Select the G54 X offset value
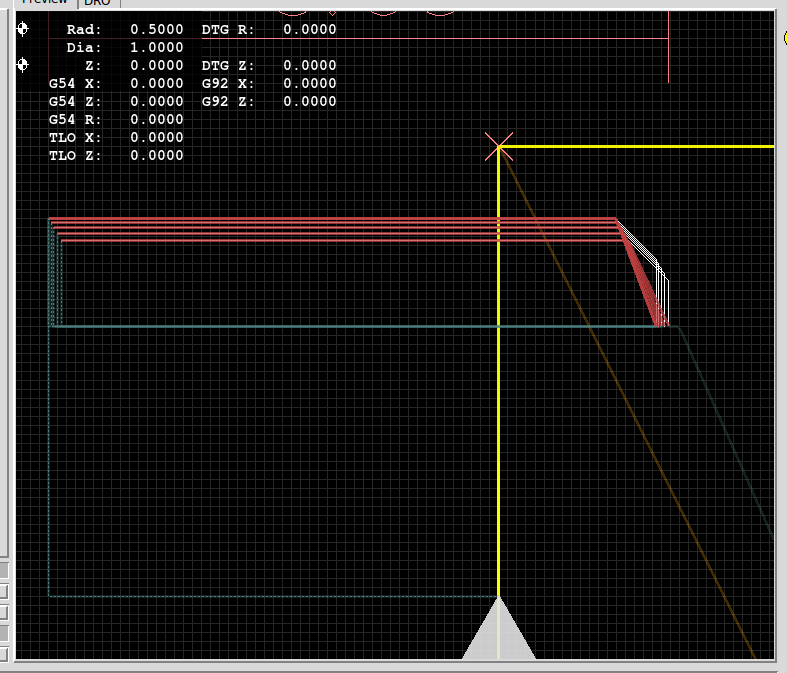 point(157,84)
